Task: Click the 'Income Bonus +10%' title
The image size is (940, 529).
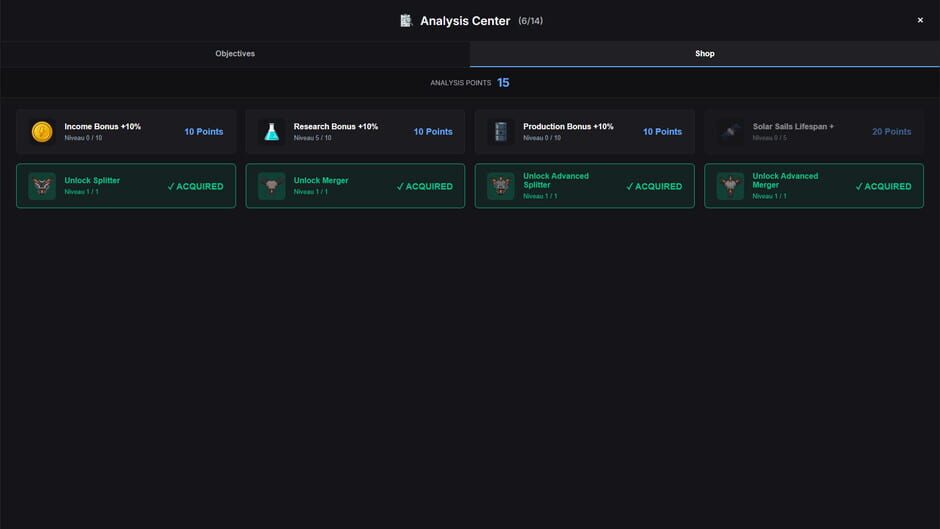Action: pos(103,127)
